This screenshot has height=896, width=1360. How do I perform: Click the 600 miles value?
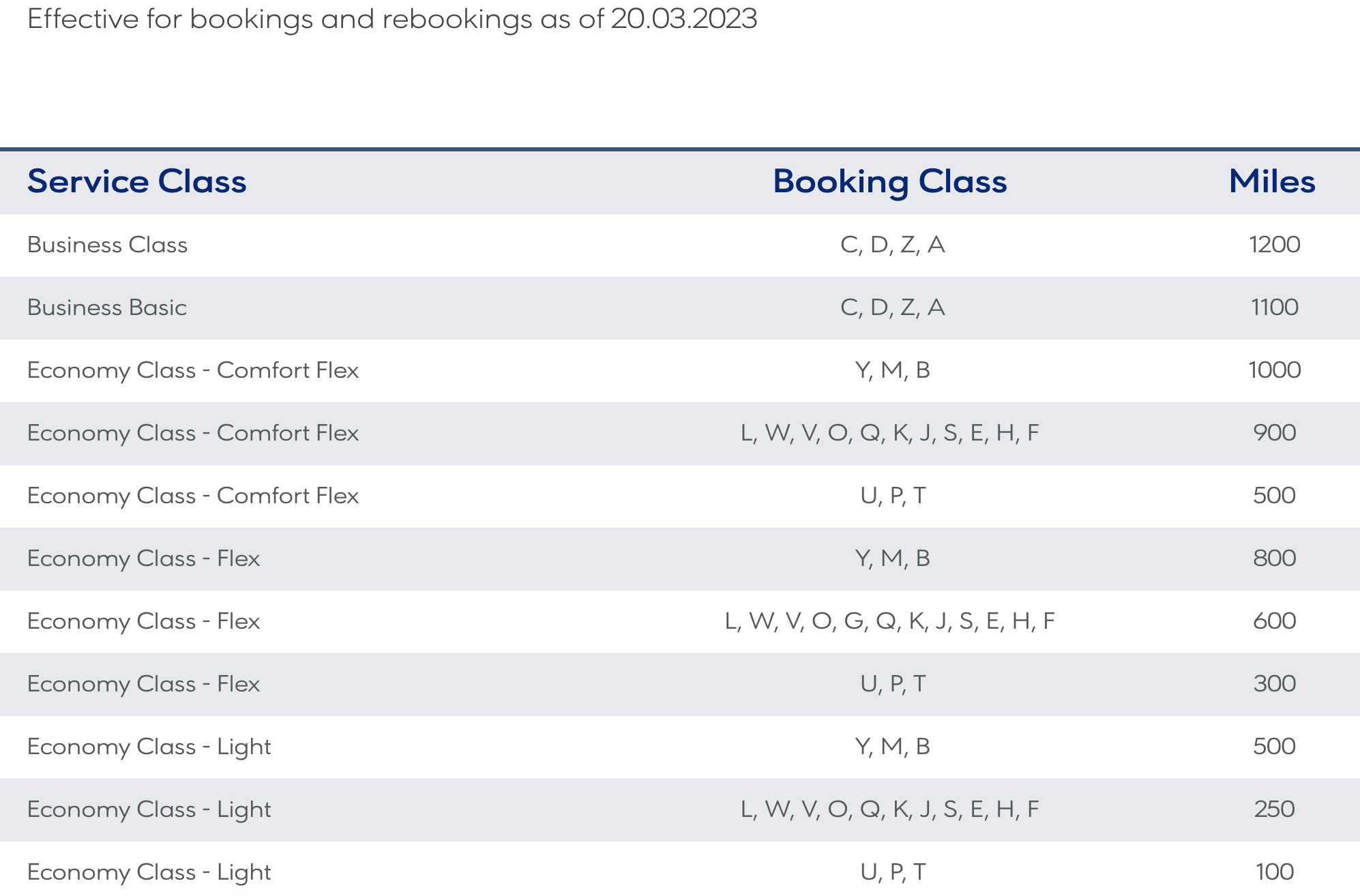point(1274,621)
